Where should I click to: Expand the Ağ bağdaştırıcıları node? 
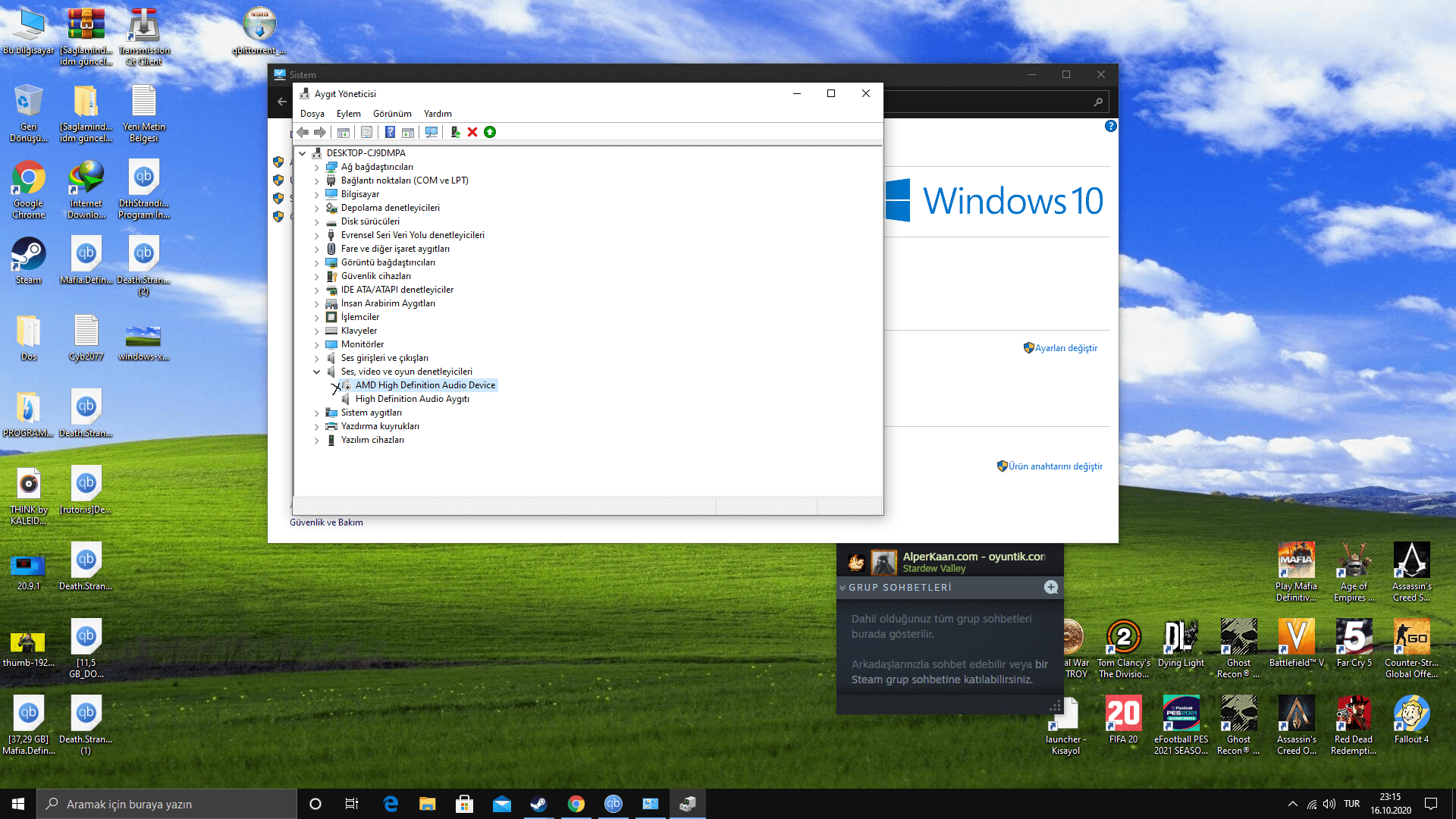point(317,167)
